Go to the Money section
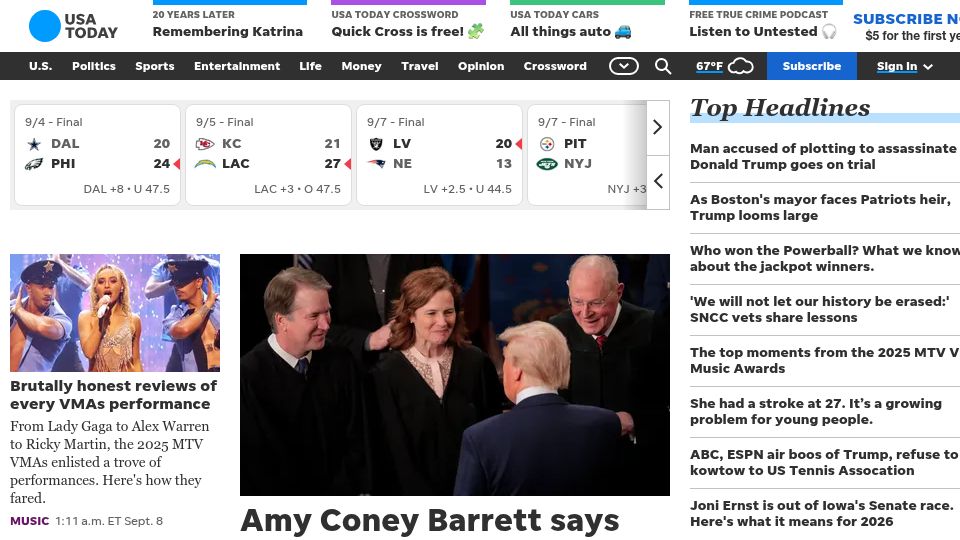 [361, 66]
